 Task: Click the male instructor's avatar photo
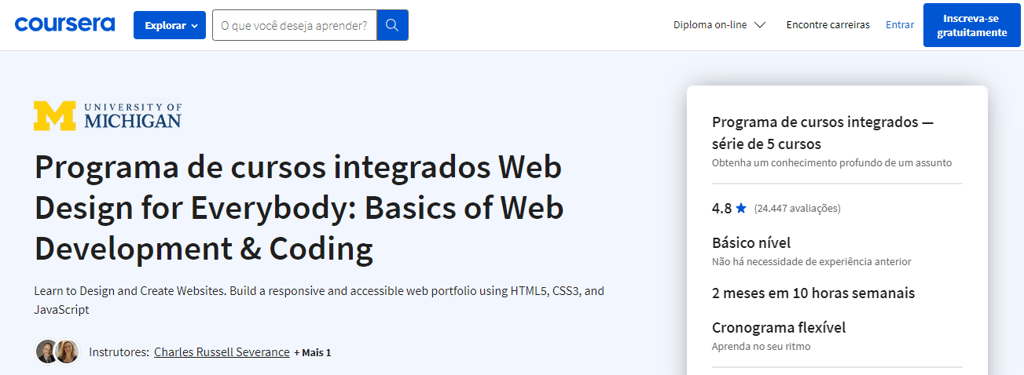(x=47, y=351)
